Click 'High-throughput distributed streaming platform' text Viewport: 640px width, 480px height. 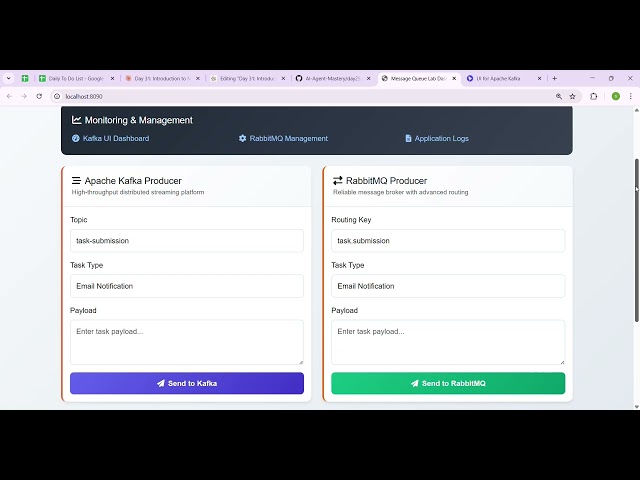(x=138, y=192)
